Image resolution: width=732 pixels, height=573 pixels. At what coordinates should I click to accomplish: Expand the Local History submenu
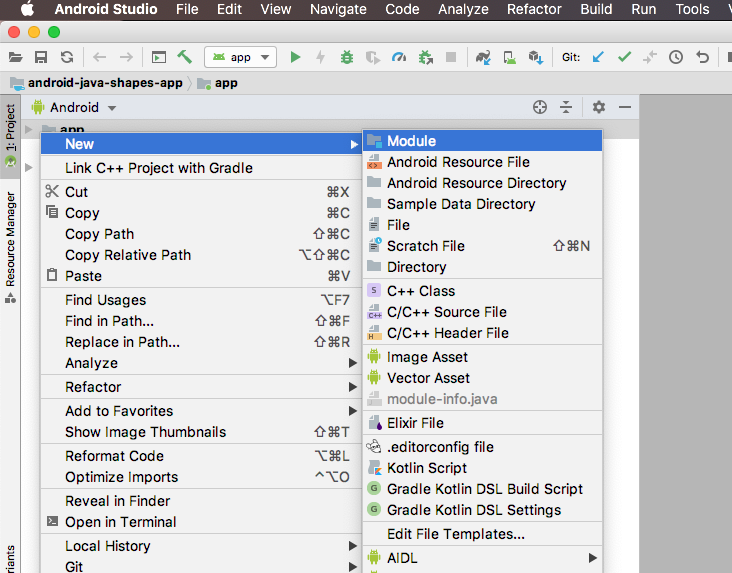(201, 545)
